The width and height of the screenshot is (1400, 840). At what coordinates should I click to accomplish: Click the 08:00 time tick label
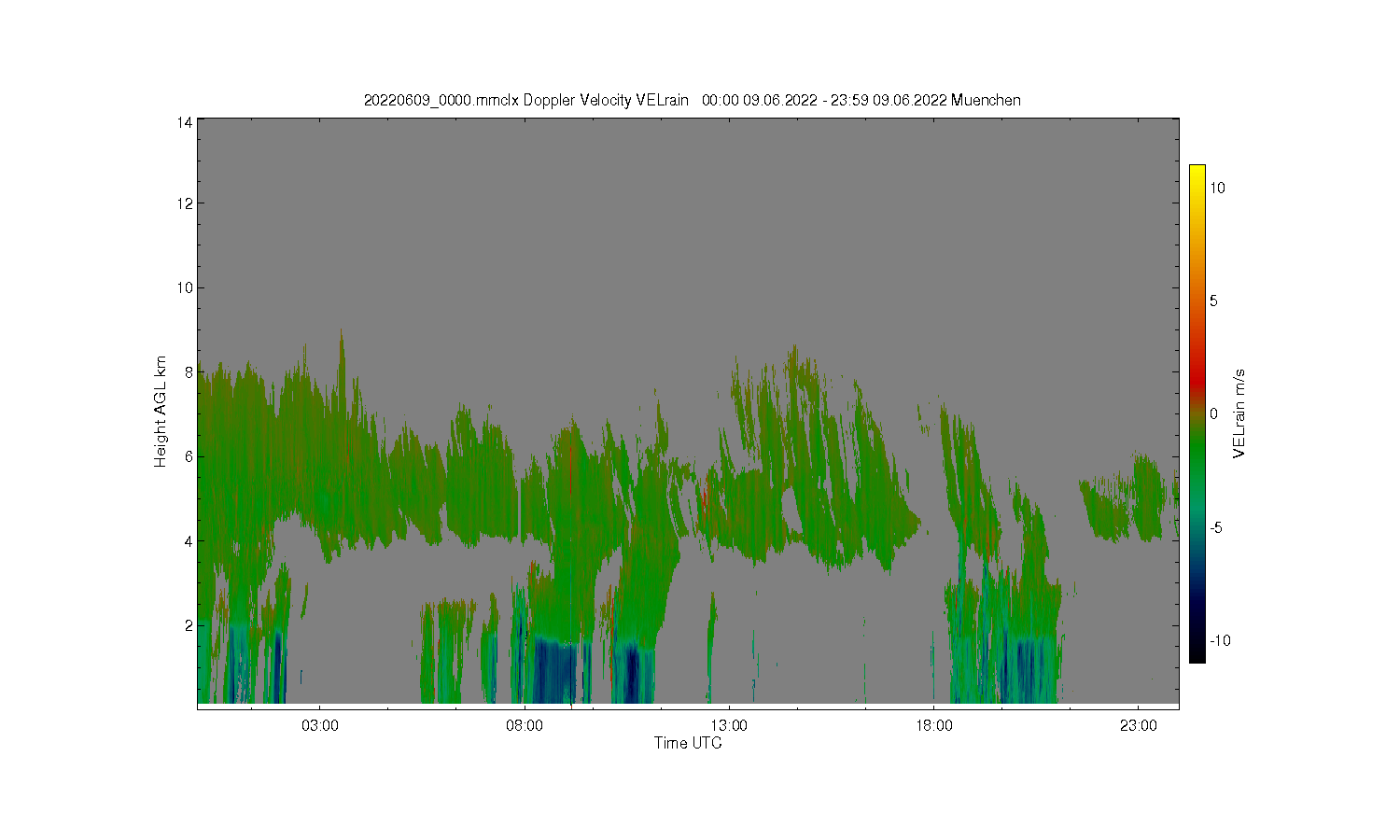coord(525,725)
